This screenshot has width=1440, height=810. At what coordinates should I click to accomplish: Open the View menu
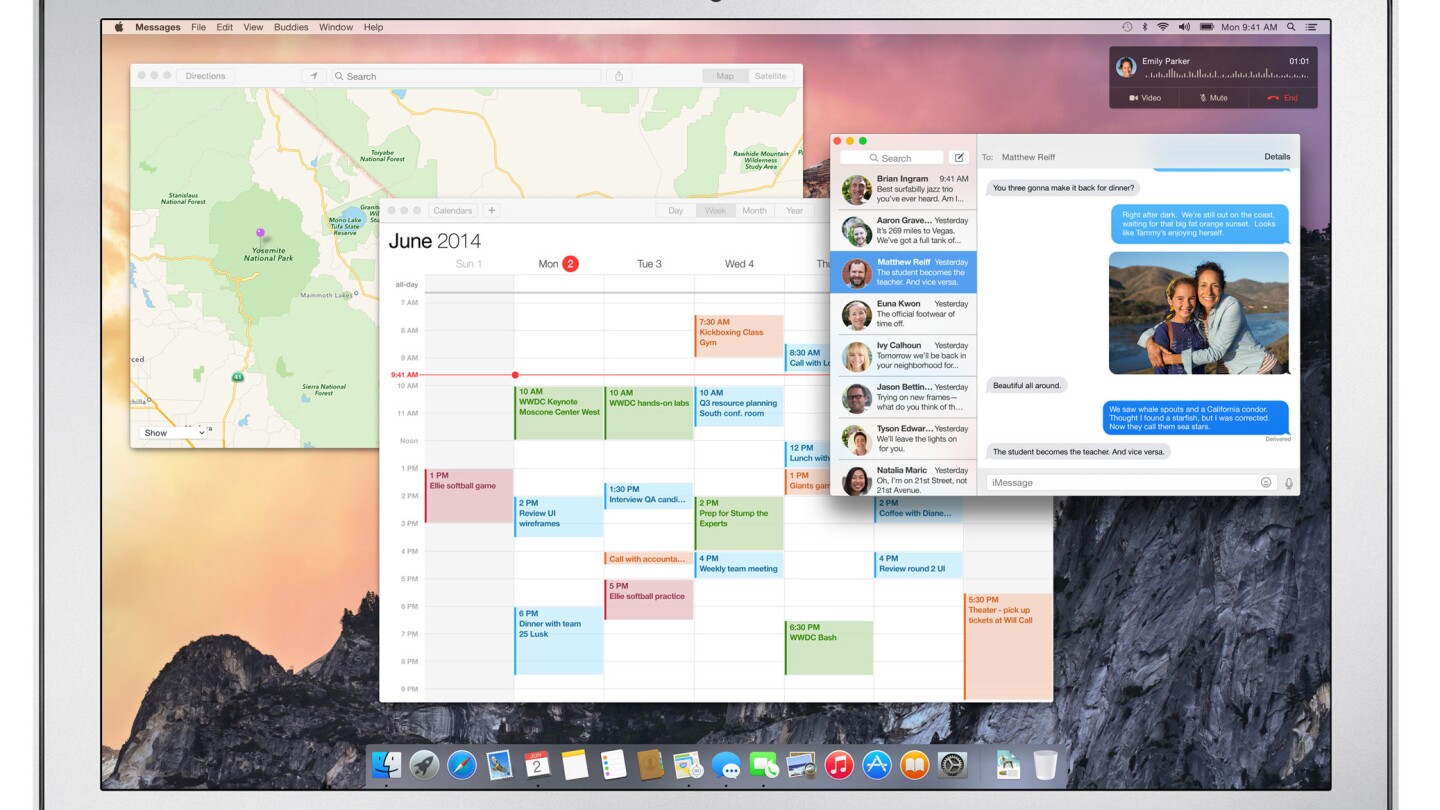click(254, 27)
